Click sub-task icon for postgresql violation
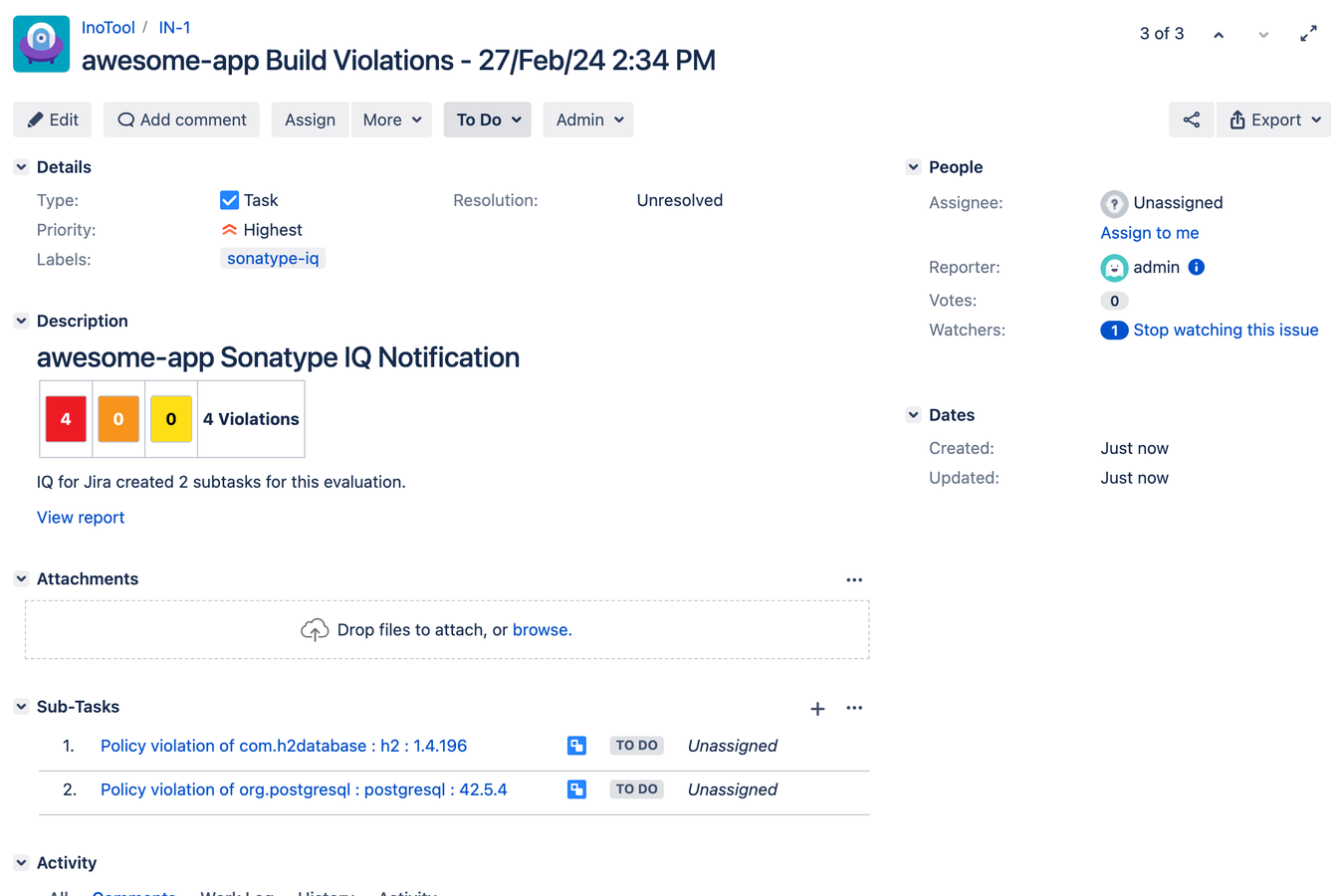 point(576,789)
